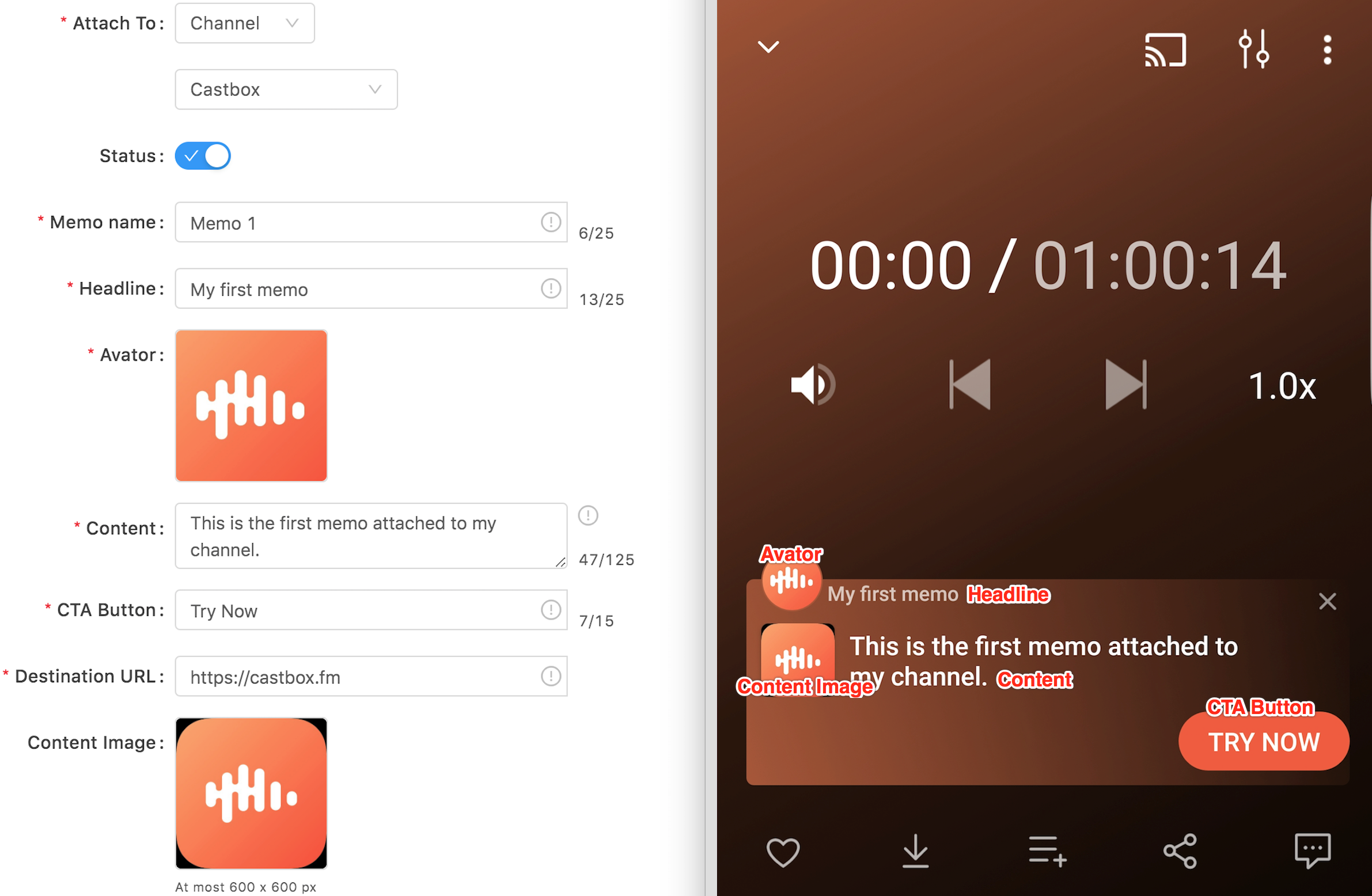Click the download episode icon
The image size is (1372, 896).
tap(915, 851)
